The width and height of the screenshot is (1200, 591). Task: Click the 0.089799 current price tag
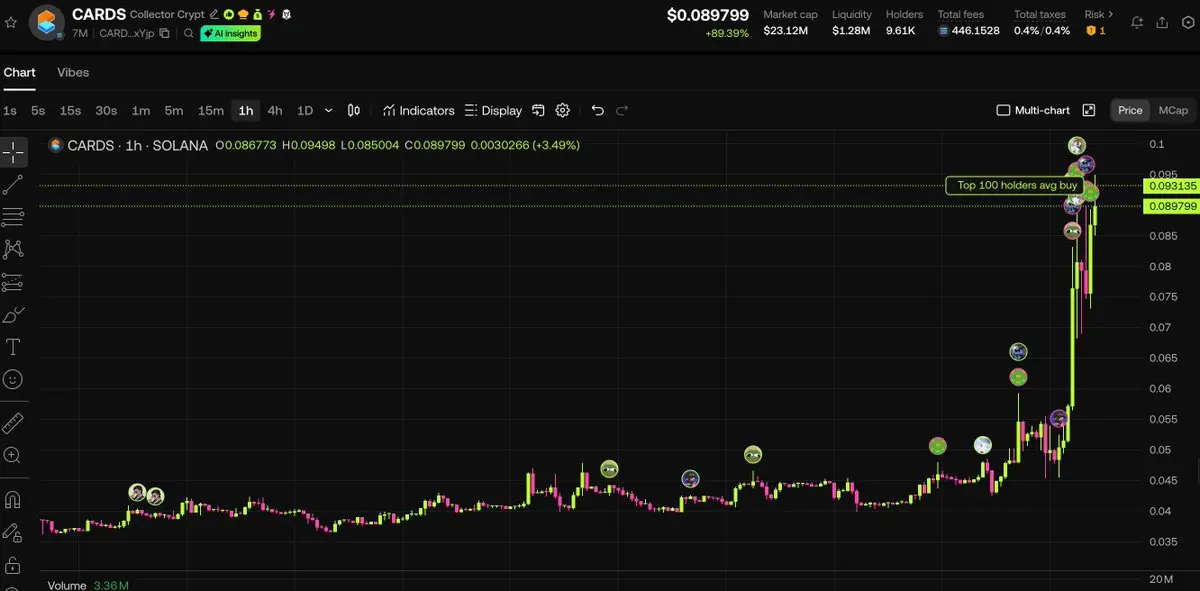coord(1172,206)
